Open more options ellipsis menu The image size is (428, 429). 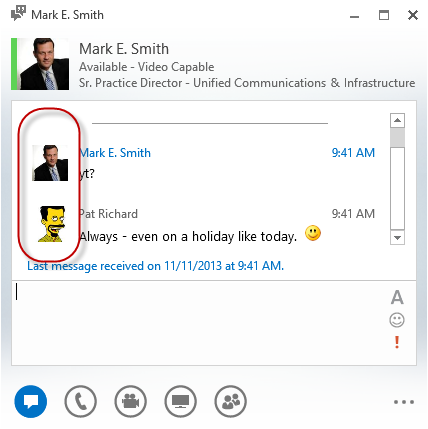point(404,402)
